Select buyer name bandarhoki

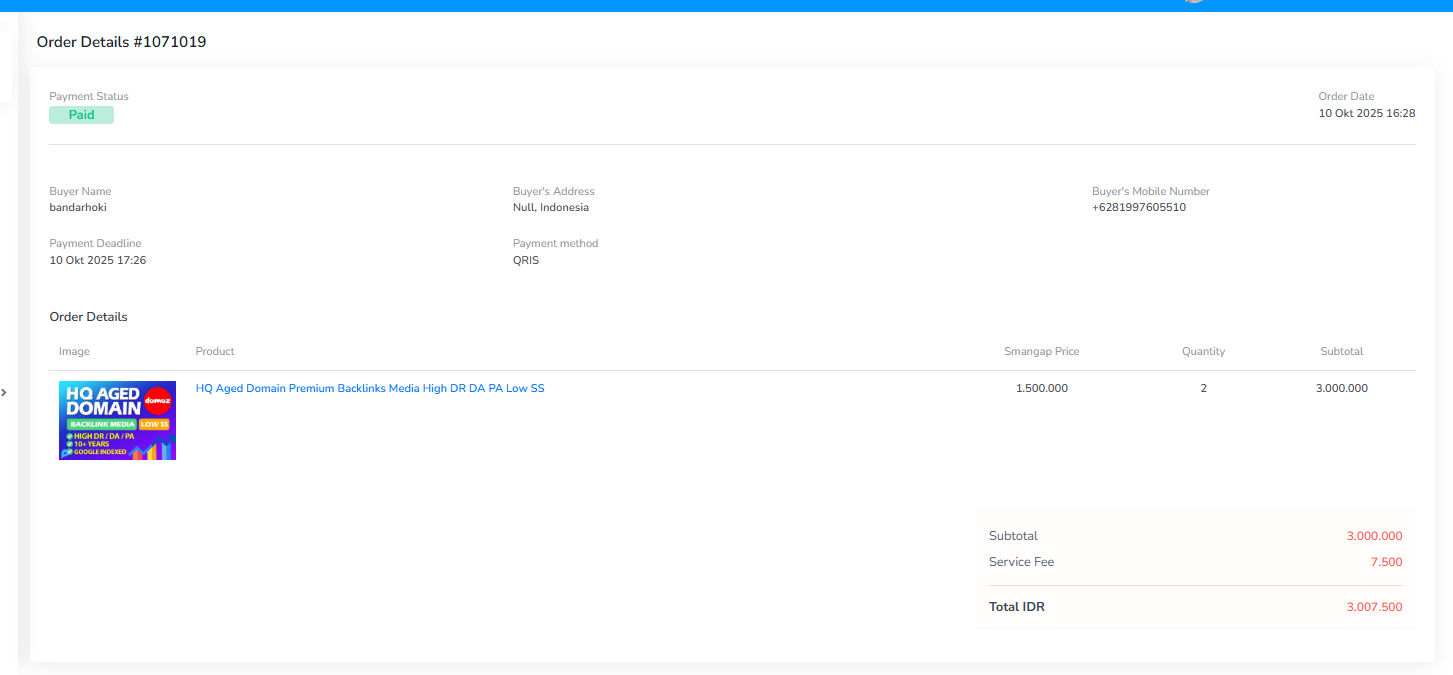[78, 208]
